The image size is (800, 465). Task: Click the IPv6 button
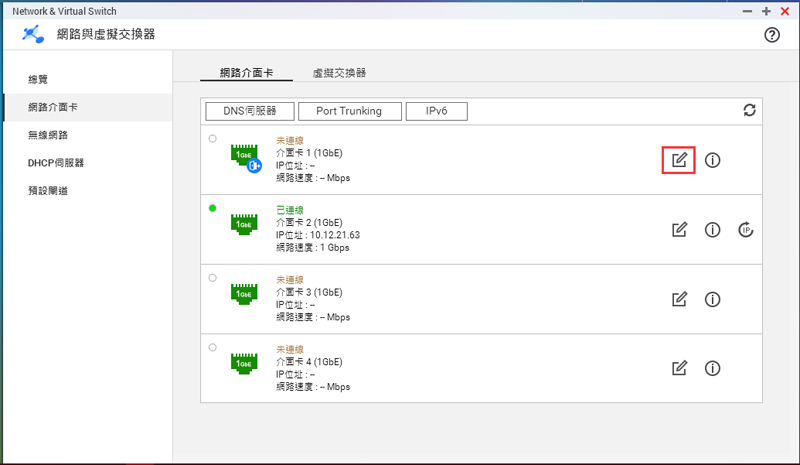point(437,111)
